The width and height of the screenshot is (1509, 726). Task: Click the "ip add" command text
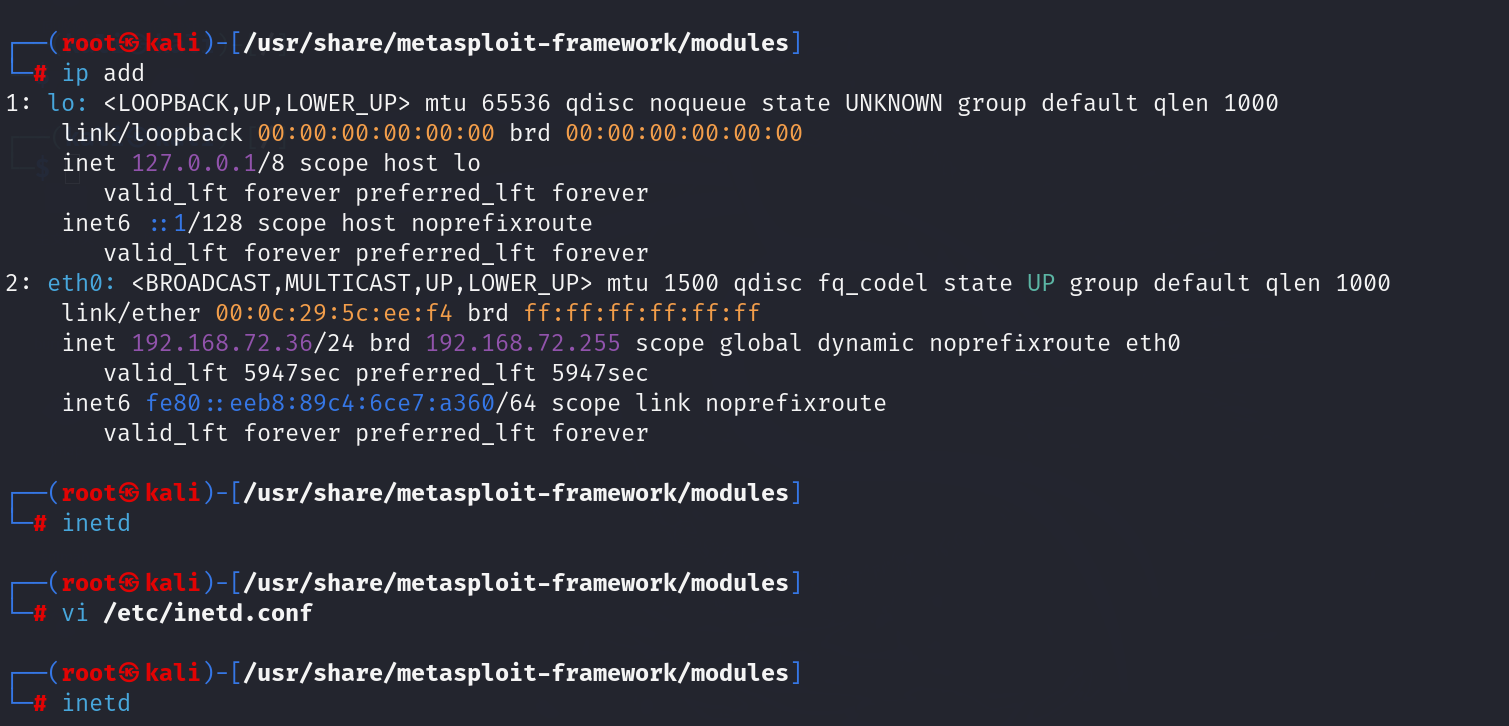point(103,73)
